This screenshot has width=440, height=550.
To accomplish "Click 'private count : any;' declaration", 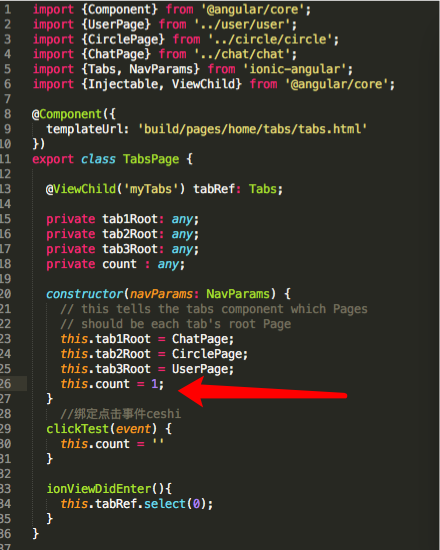I will point(115,264).
